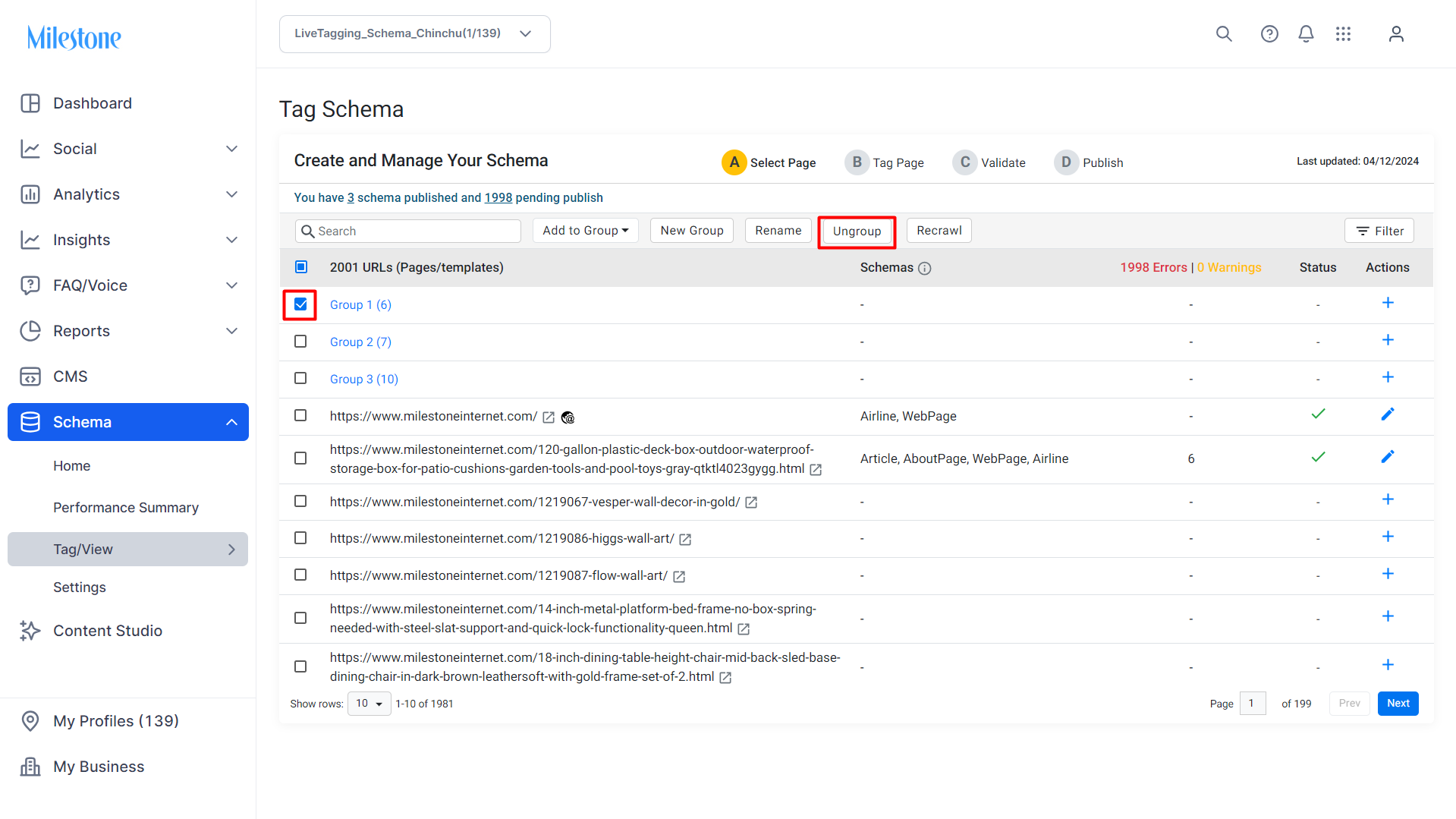
Task: Click the Milestone logo
Action: coord(74,37)
